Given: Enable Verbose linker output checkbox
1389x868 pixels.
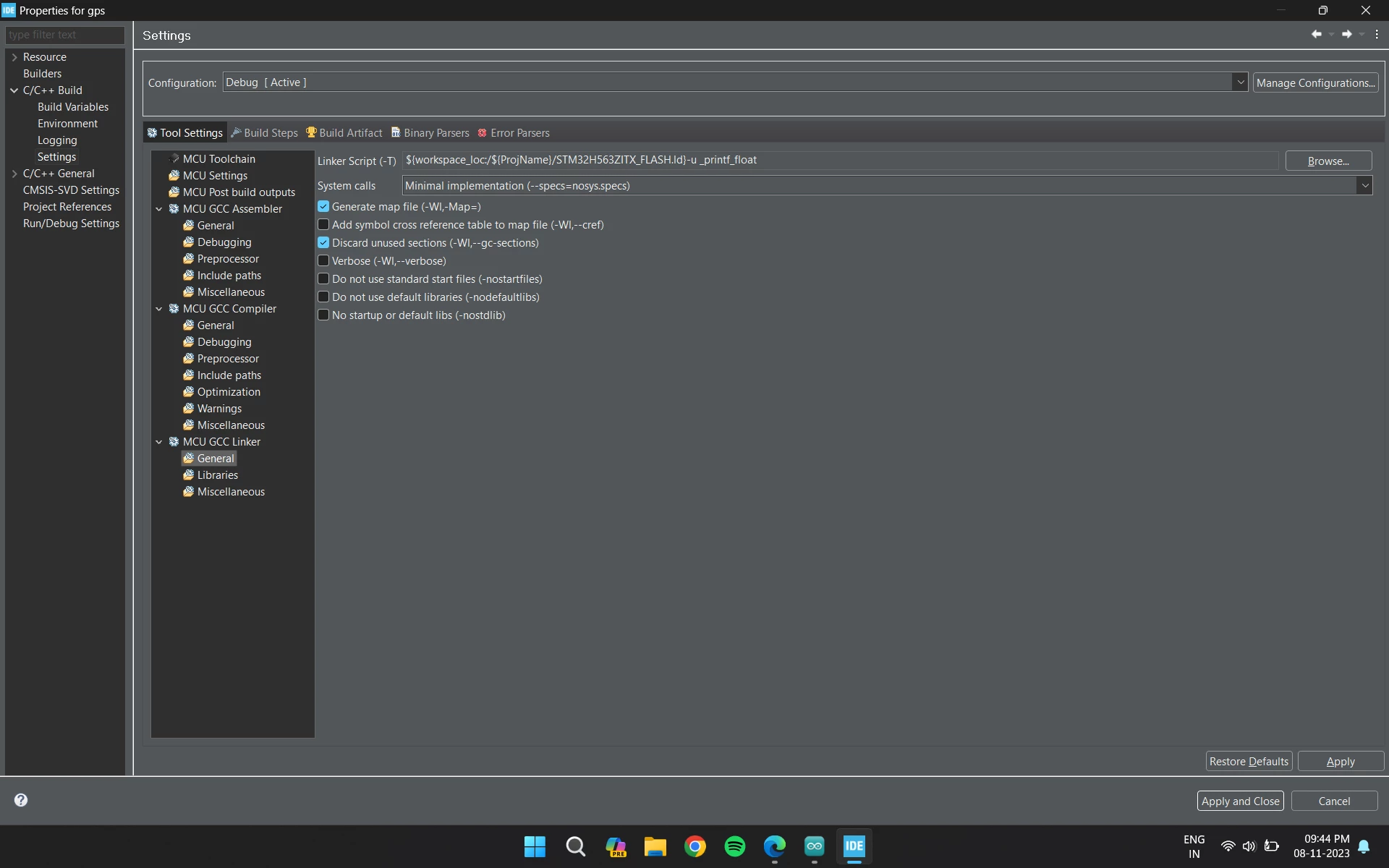Looking at the screenshot, I should click(x=323, y=261).
